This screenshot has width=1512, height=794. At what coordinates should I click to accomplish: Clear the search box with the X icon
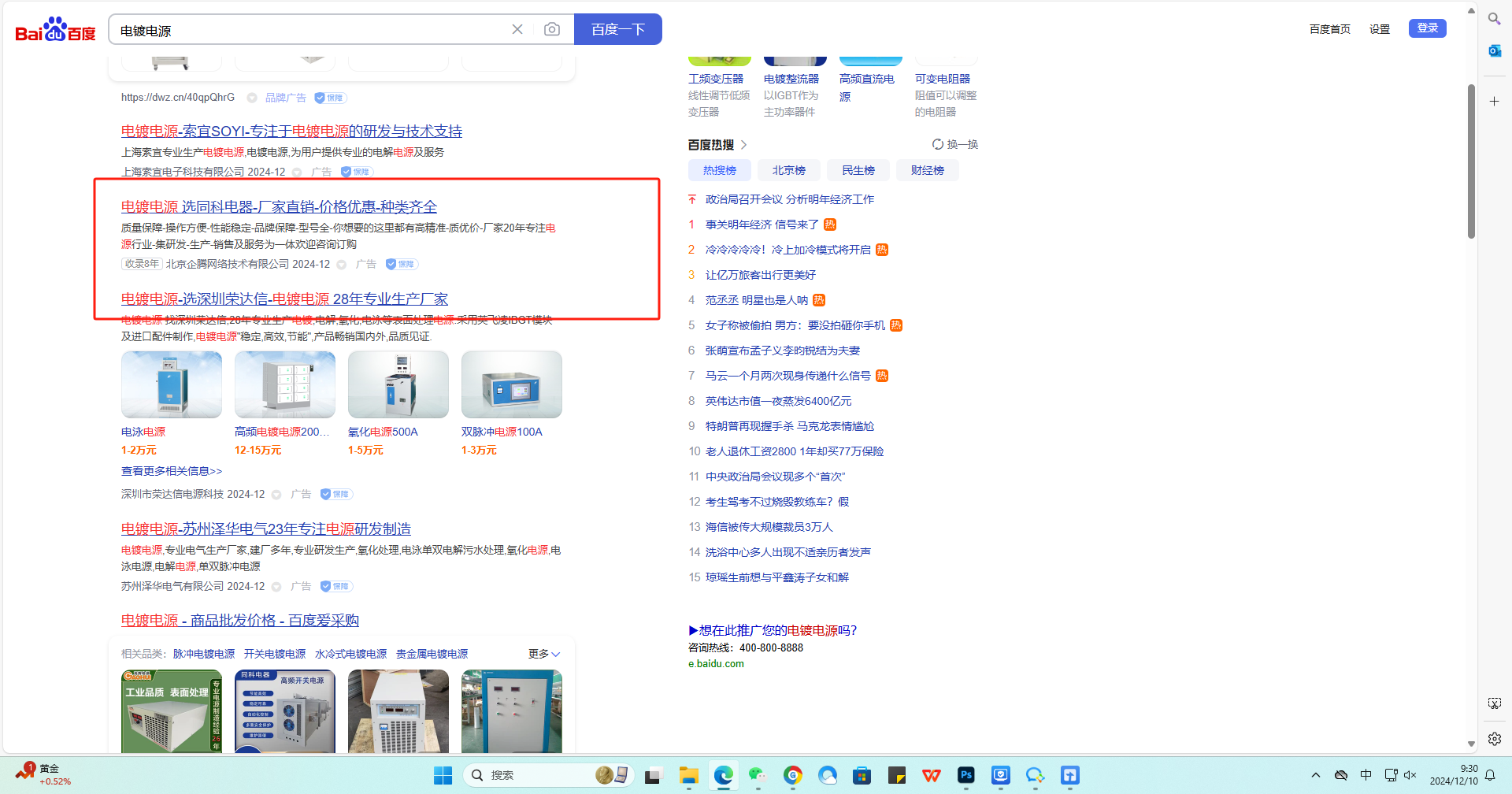pos(517,29)
